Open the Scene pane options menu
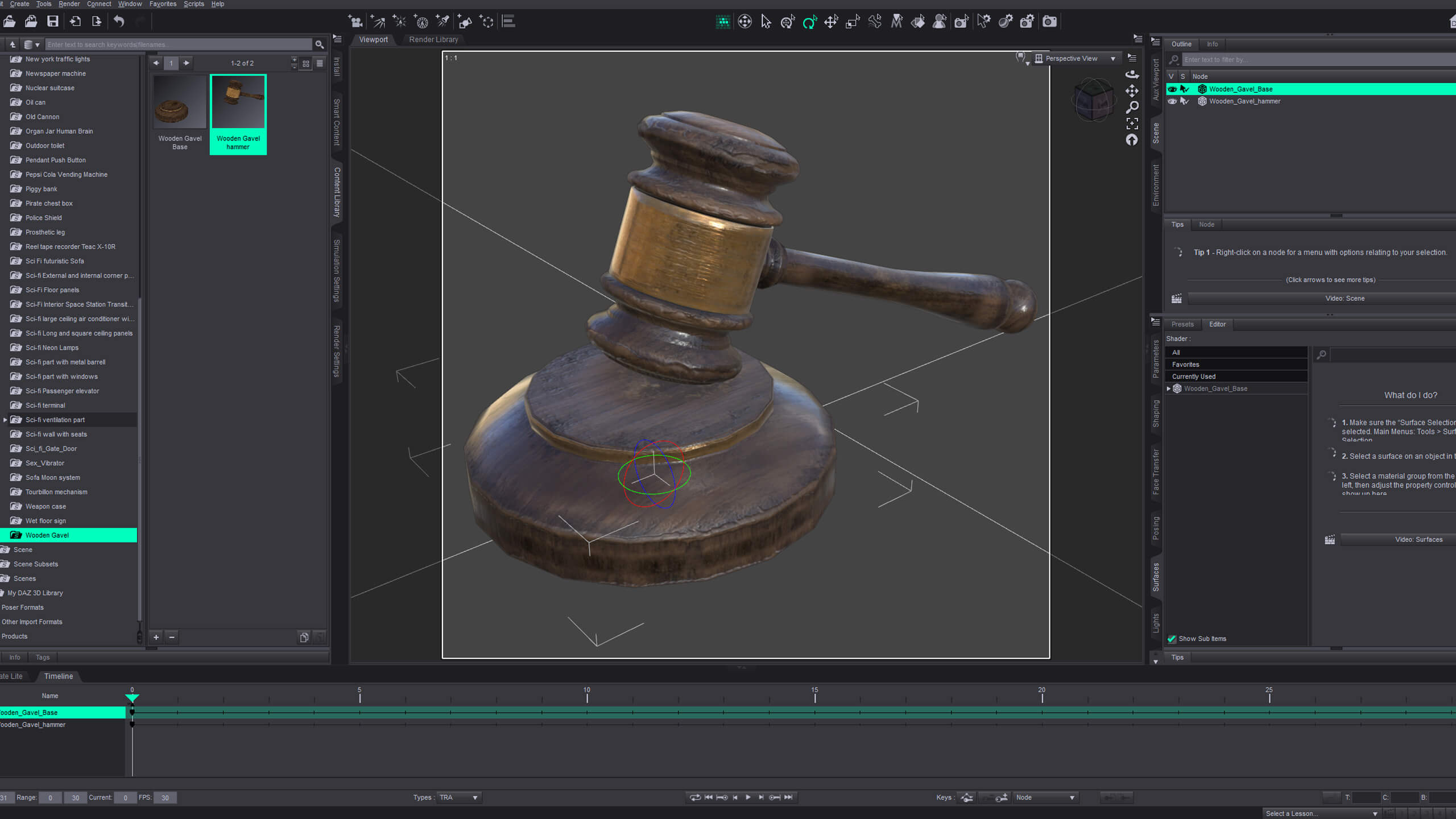The height and width of the screenshot is (819, 1456). 1155,42
